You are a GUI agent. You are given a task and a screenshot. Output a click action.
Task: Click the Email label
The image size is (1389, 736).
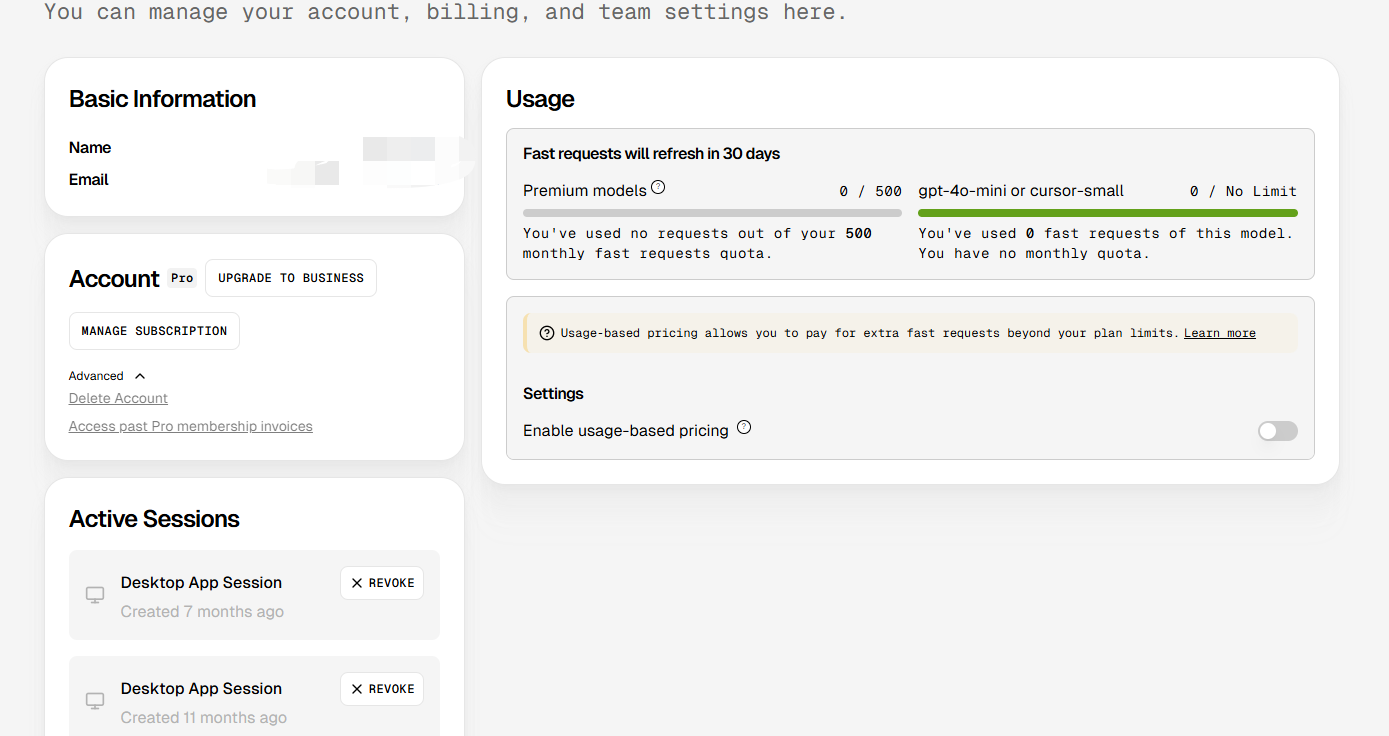point(89,180)
